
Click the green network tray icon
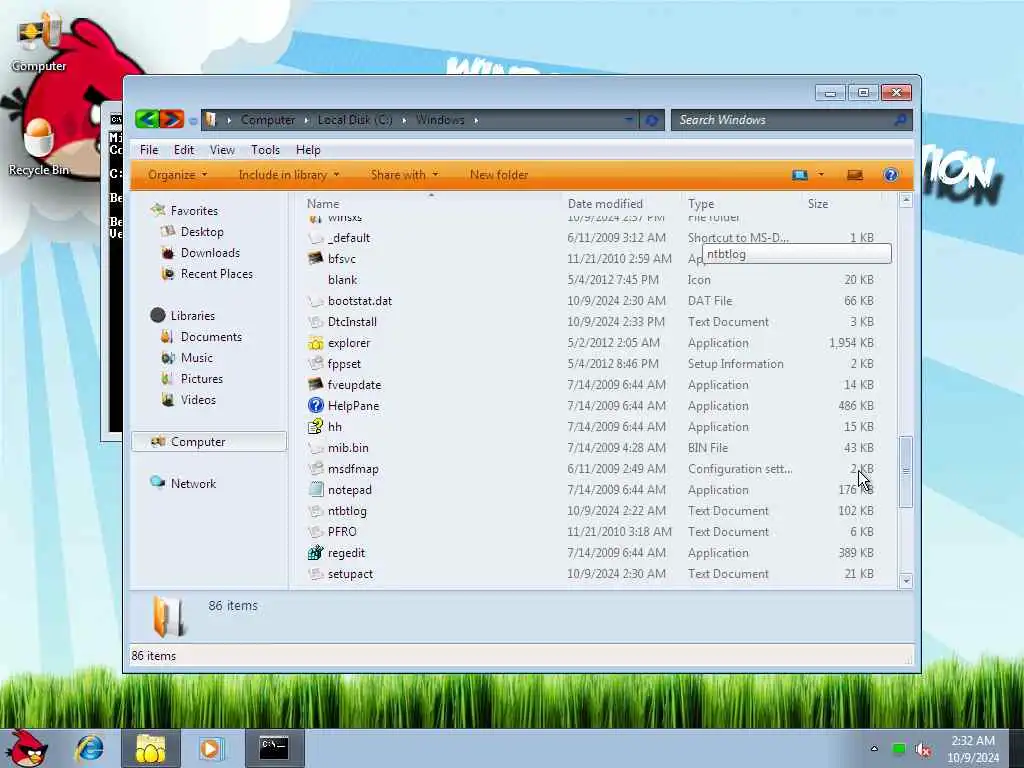(899, 749)
